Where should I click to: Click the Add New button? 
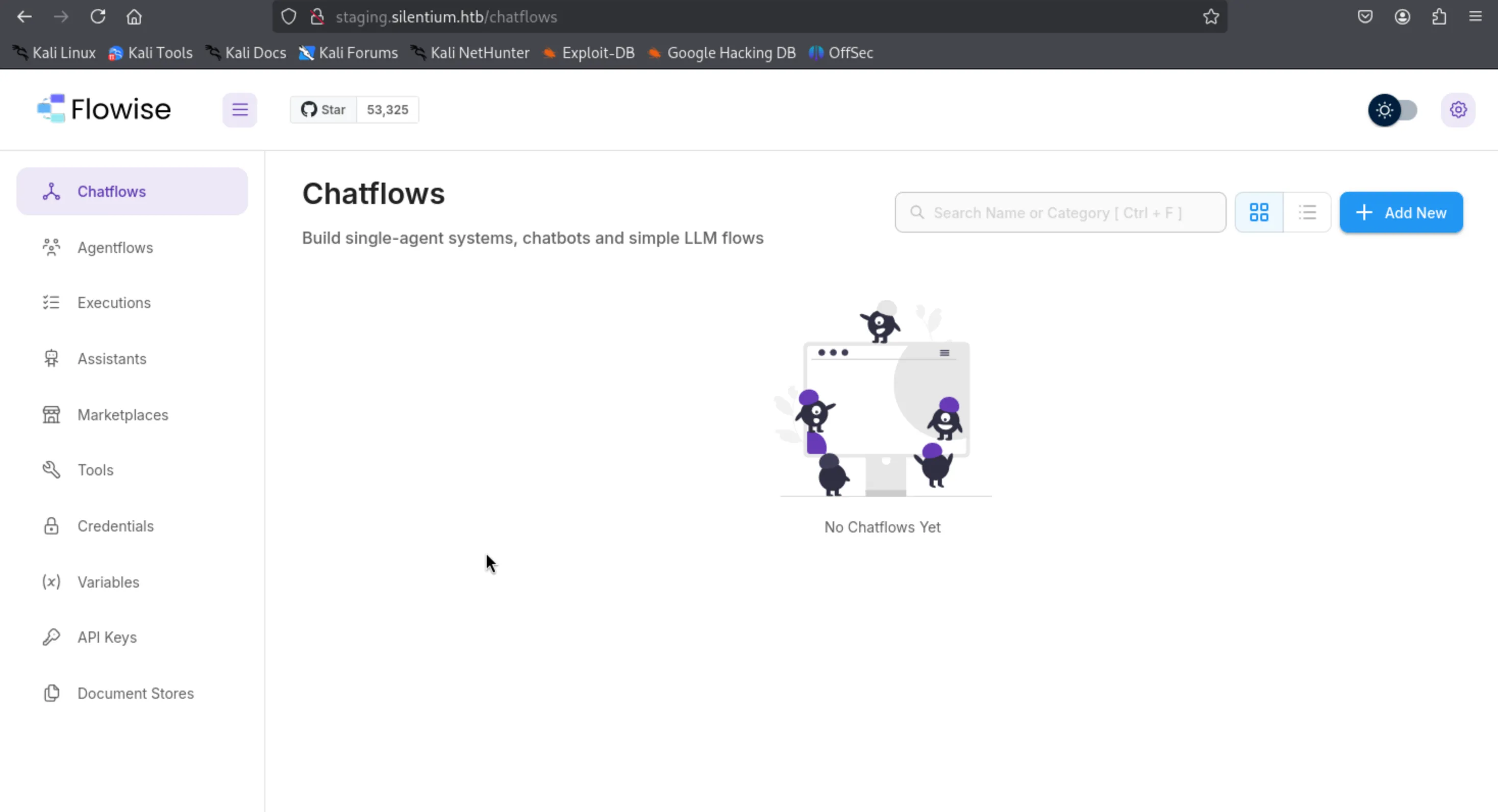pos(1401,213)
